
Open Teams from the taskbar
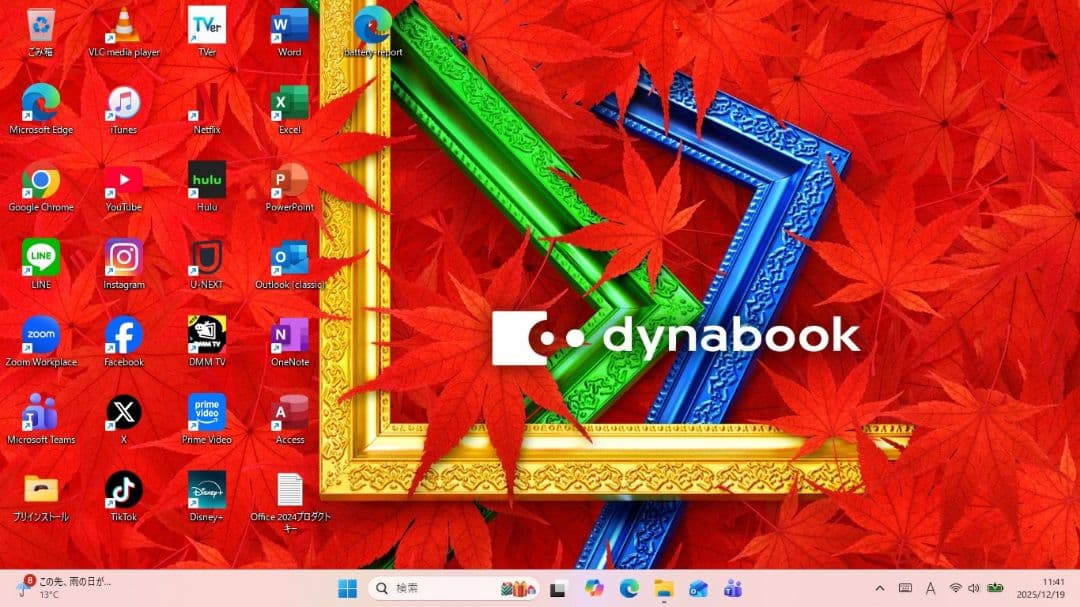(733, 588)
